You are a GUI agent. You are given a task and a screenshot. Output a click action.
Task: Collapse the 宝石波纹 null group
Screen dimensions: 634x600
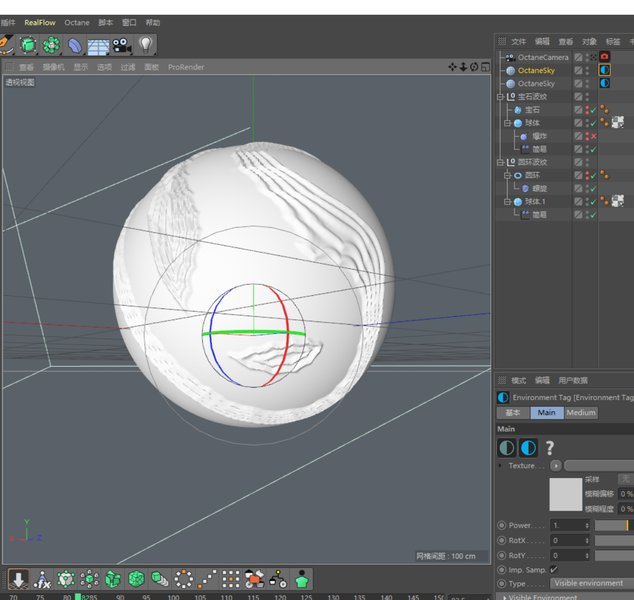point(501,97)
